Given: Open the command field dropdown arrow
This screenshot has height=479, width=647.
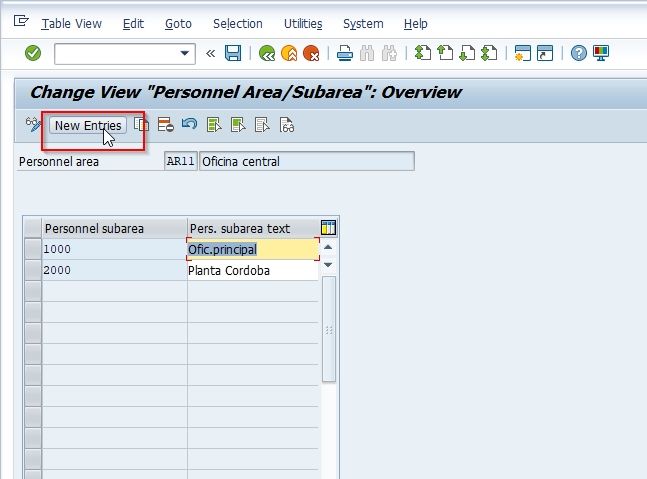Looking at the screenshot, I should 184,53.
